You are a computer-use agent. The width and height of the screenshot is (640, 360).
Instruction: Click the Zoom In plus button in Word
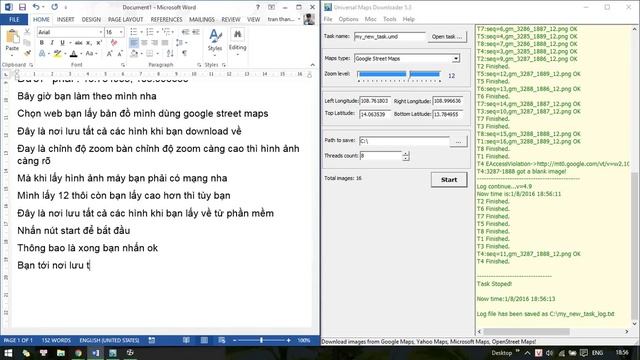click(x=288, y=340)
